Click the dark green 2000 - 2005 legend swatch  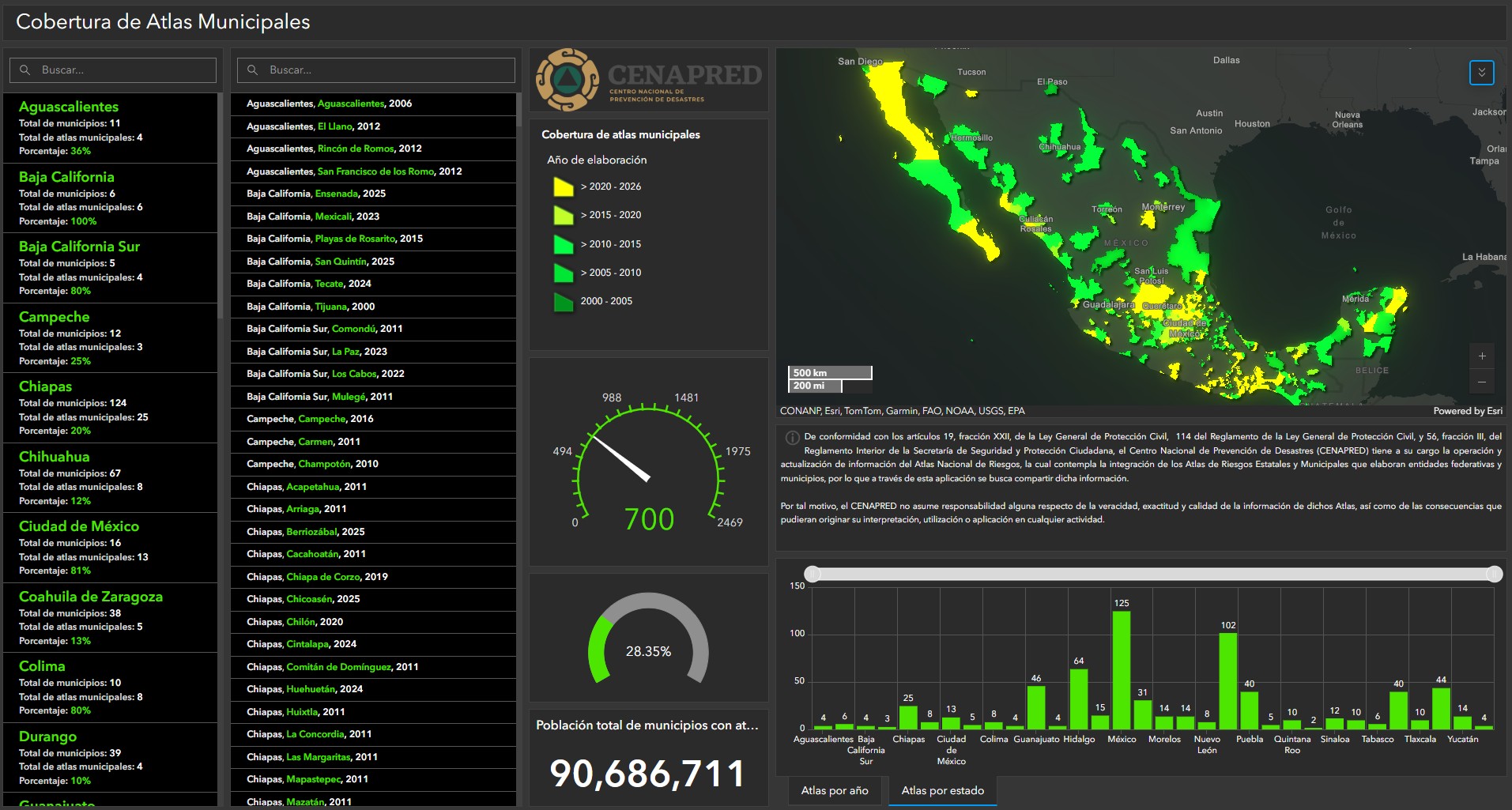563,301
